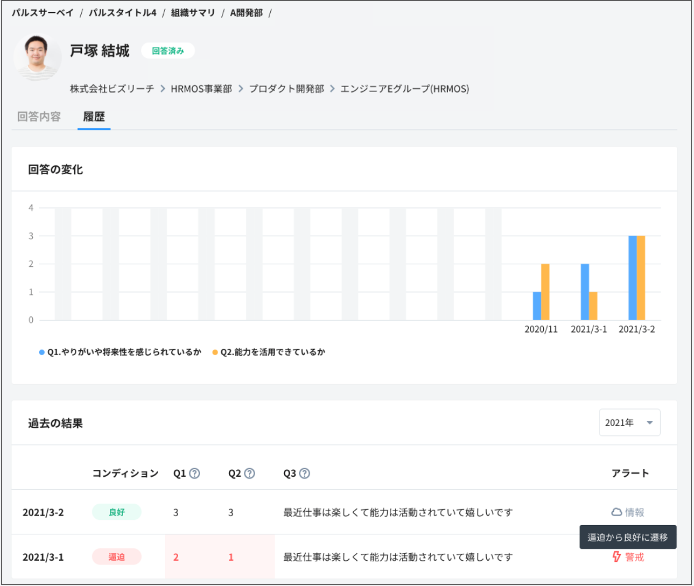Toggle Q1 blue legend series dot
Image resolution: width=694 pixels, height=586 pixels.
42,352
